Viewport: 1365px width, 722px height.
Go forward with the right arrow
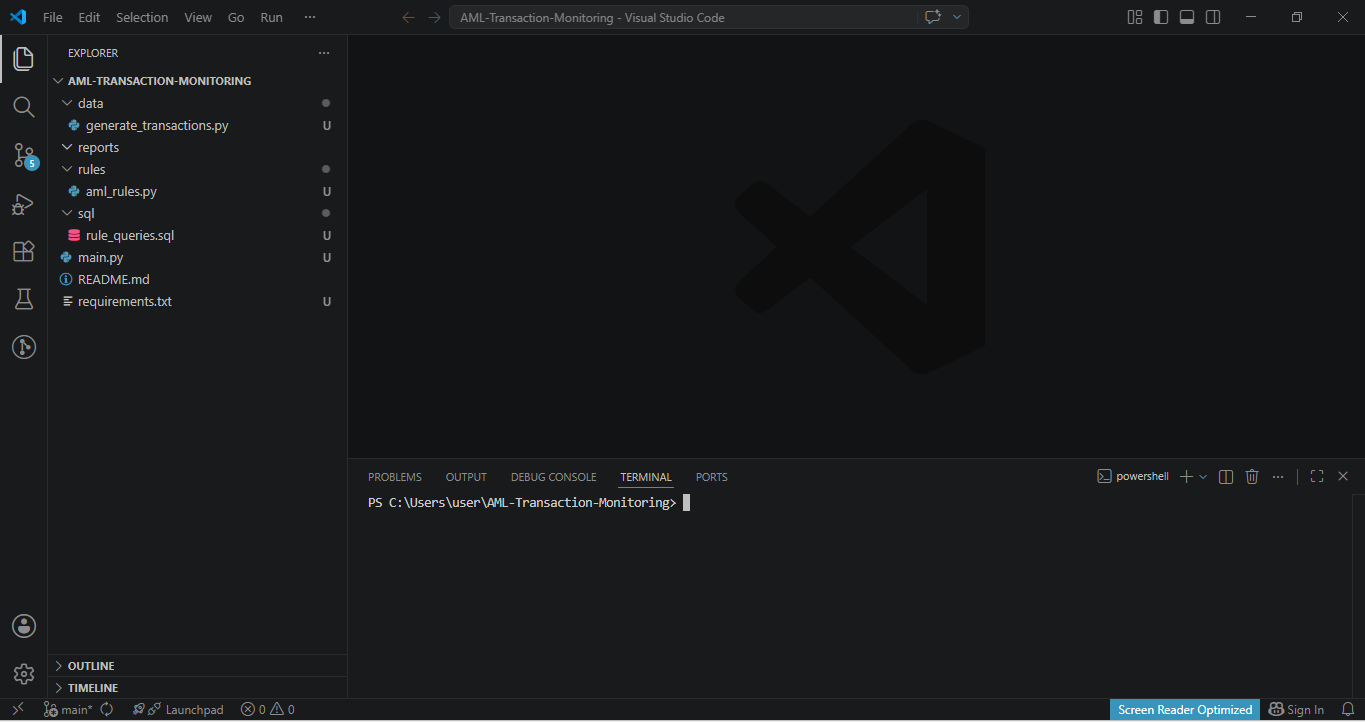(434, 17)
